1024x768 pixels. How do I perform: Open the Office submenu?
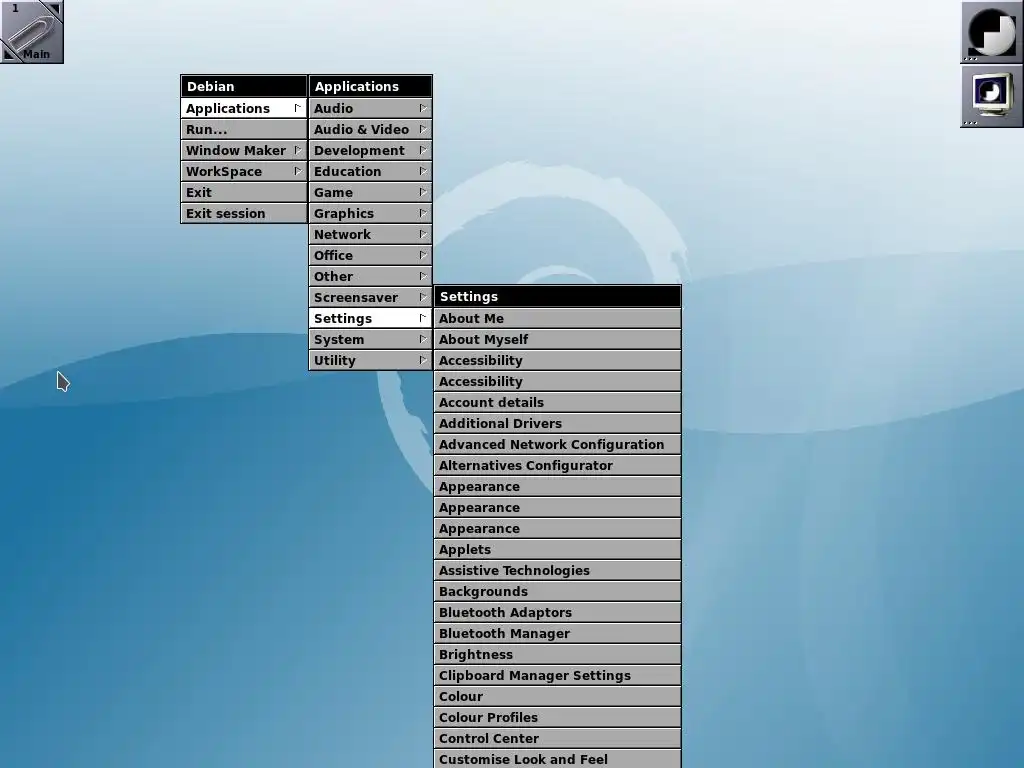click(370, 255)
